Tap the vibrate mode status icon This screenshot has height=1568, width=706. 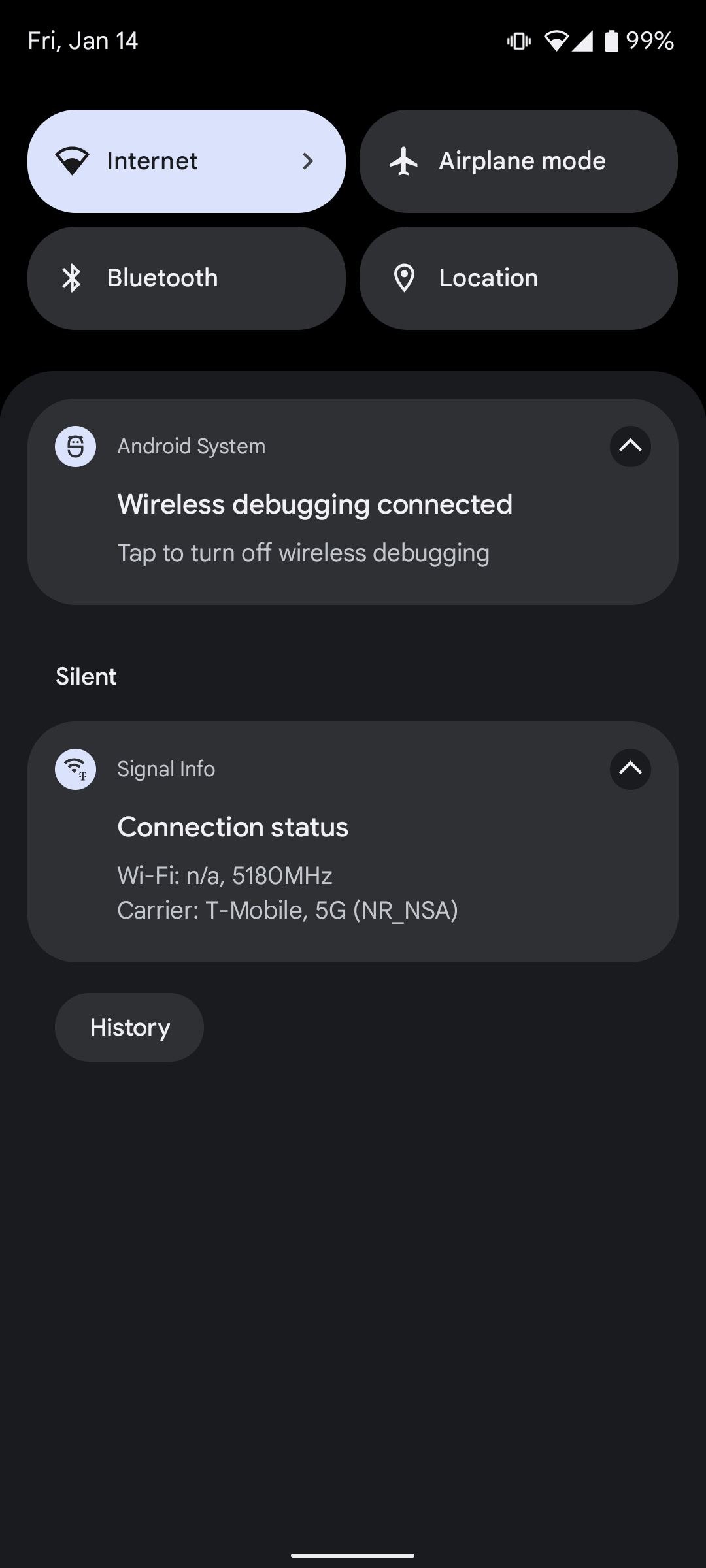tap(518, 41)
